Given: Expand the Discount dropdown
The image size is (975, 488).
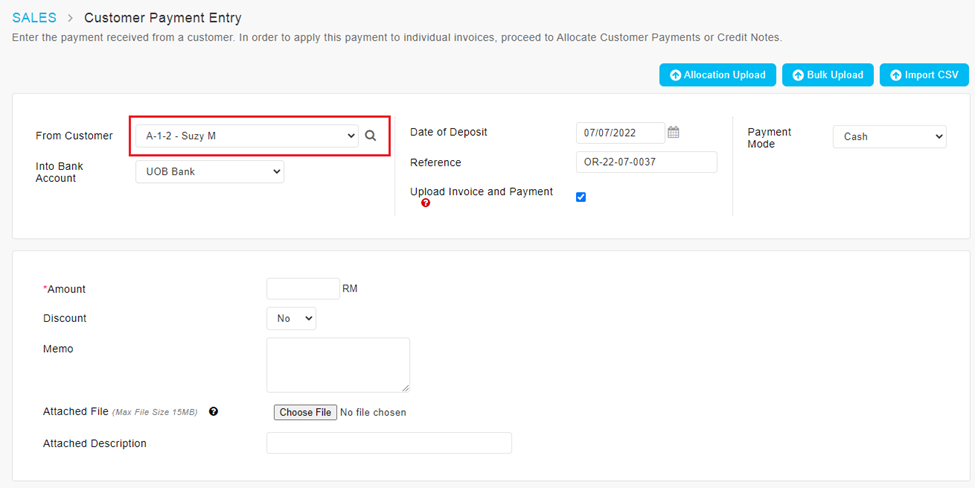Looking at the screenshot, I should click(x=291, y=319).
